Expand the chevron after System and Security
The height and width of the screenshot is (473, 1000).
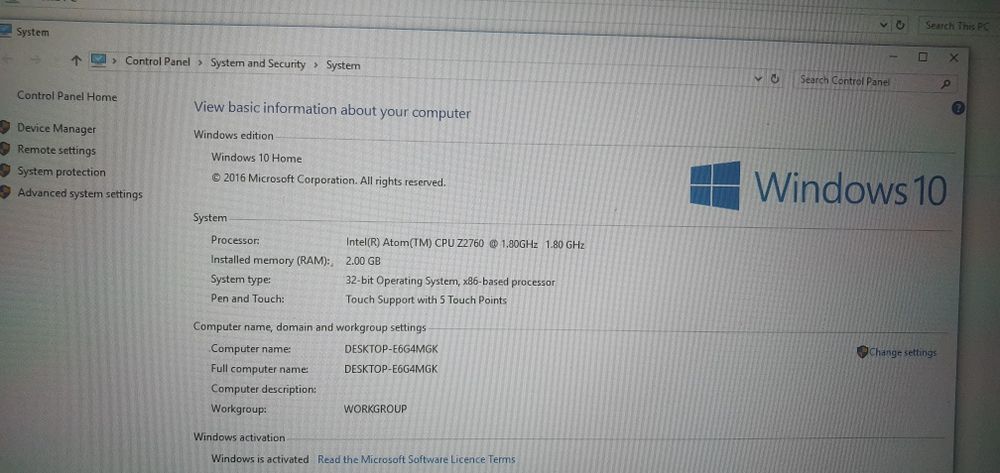point(316,64)
